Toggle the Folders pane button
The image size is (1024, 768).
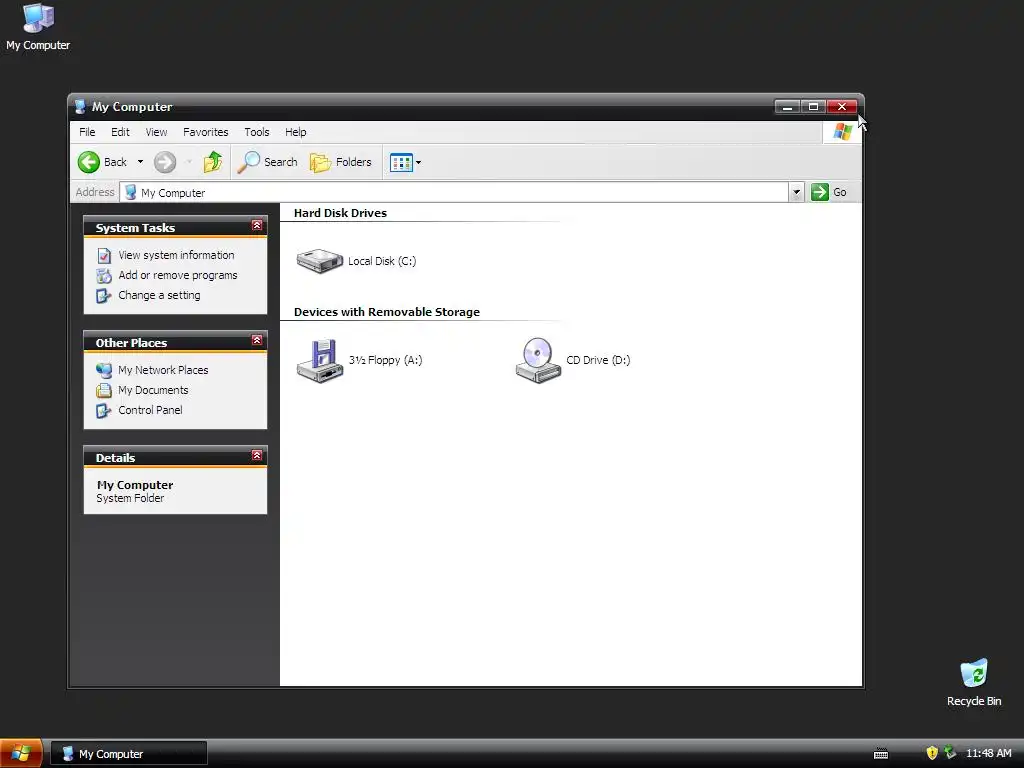pyautogui.click(x=341, y=162)
